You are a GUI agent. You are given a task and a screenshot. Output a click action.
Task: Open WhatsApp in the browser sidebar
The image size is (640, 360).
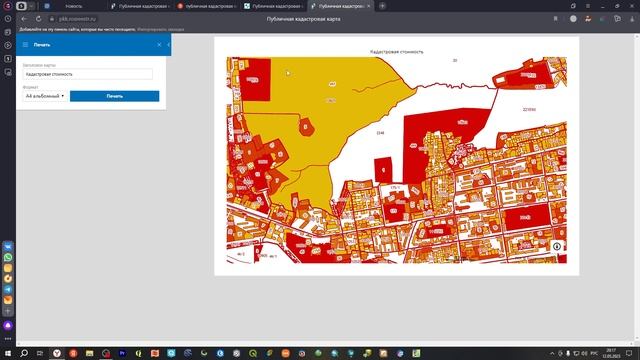(8, 257)
